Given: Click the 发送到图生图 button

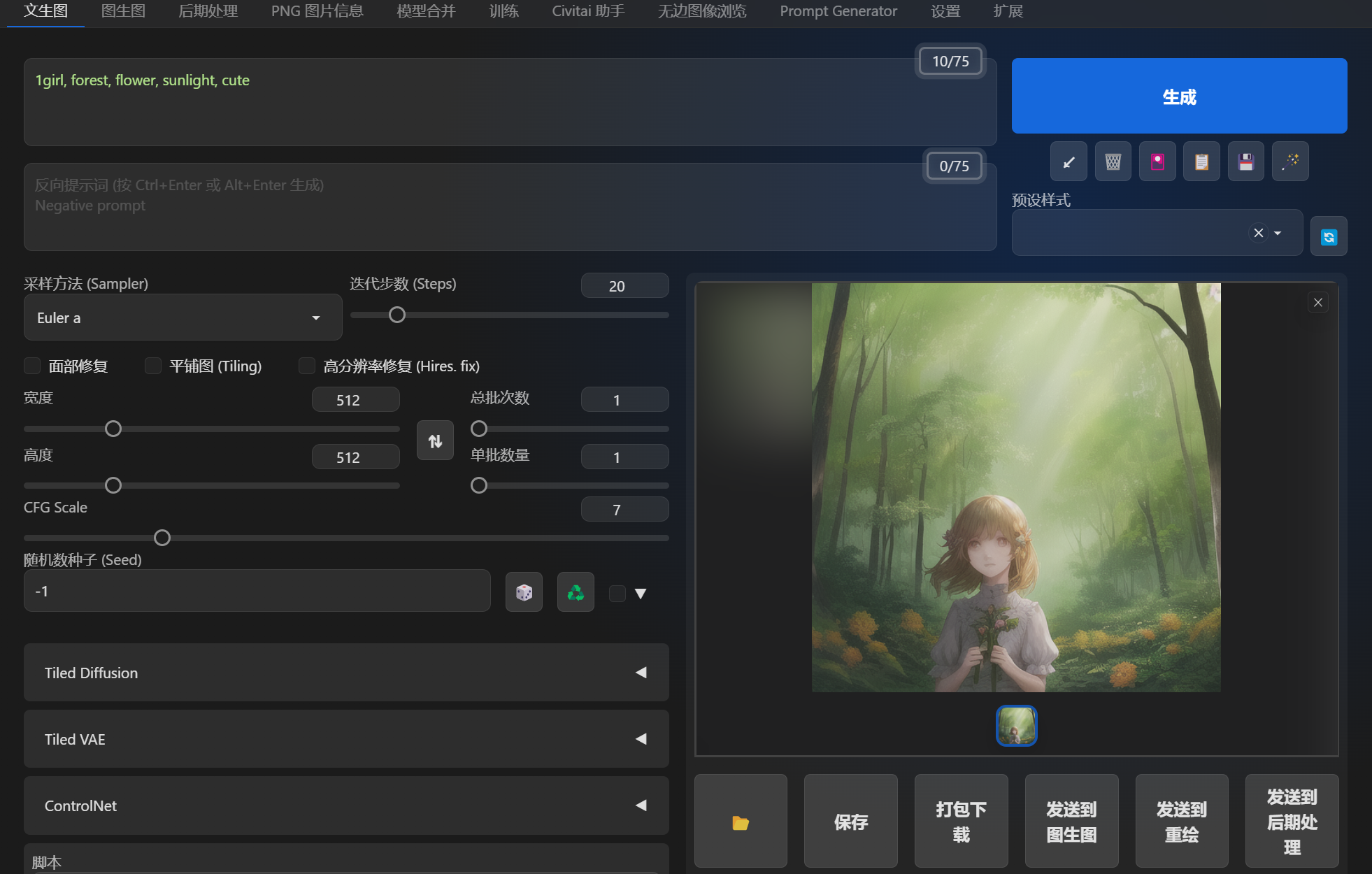Looking at the screenshot, I should point(1072,822).
